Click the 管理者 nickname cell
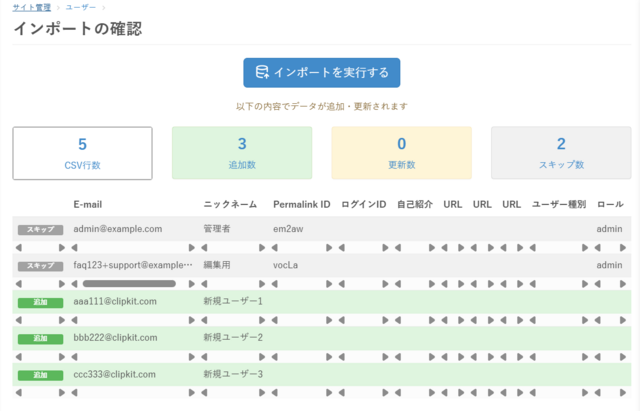This screenshot has width=640, height=411. [x=217, y=229]
